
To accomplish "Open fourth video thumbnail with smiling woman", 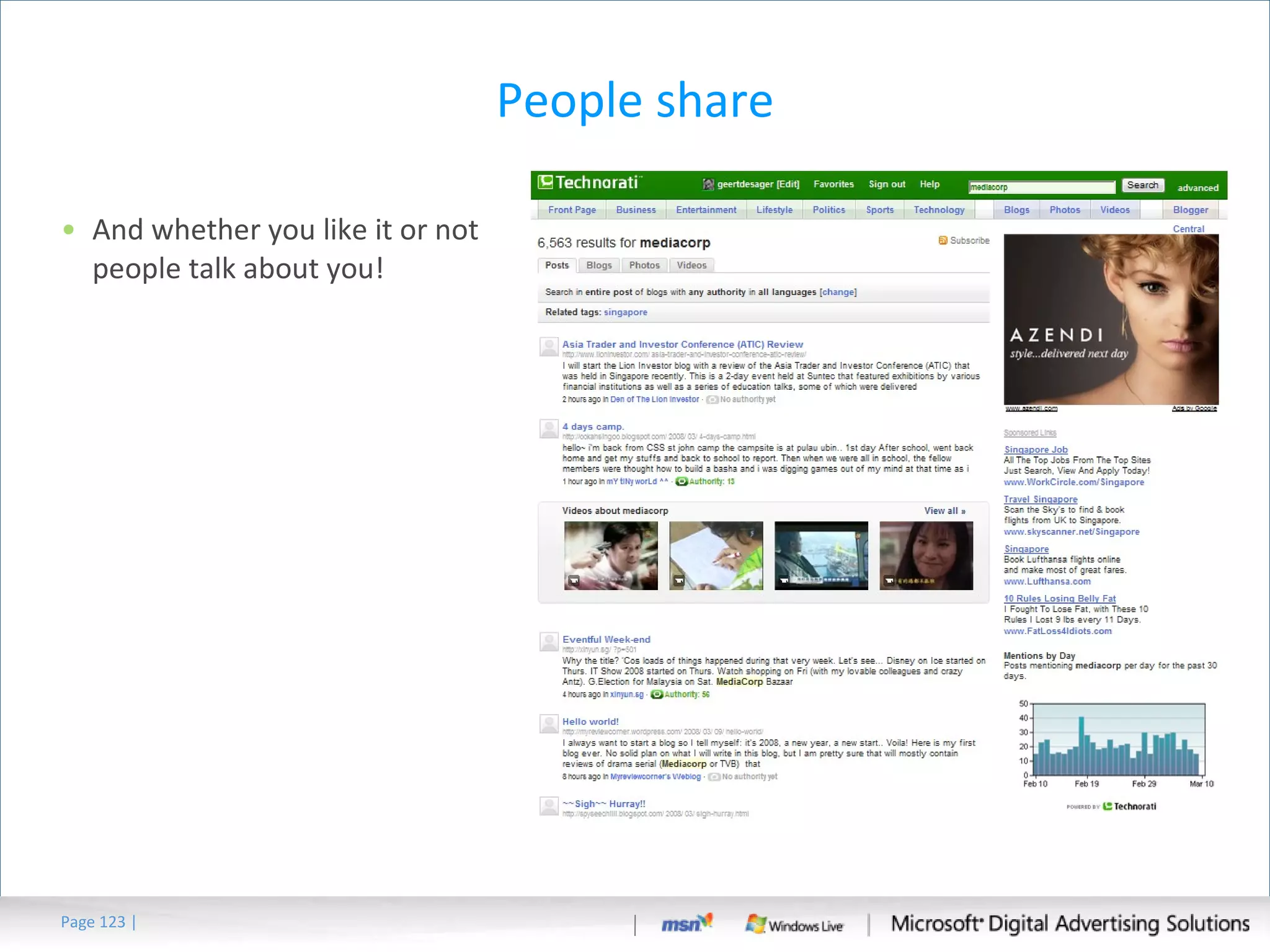I will [926, 555].
